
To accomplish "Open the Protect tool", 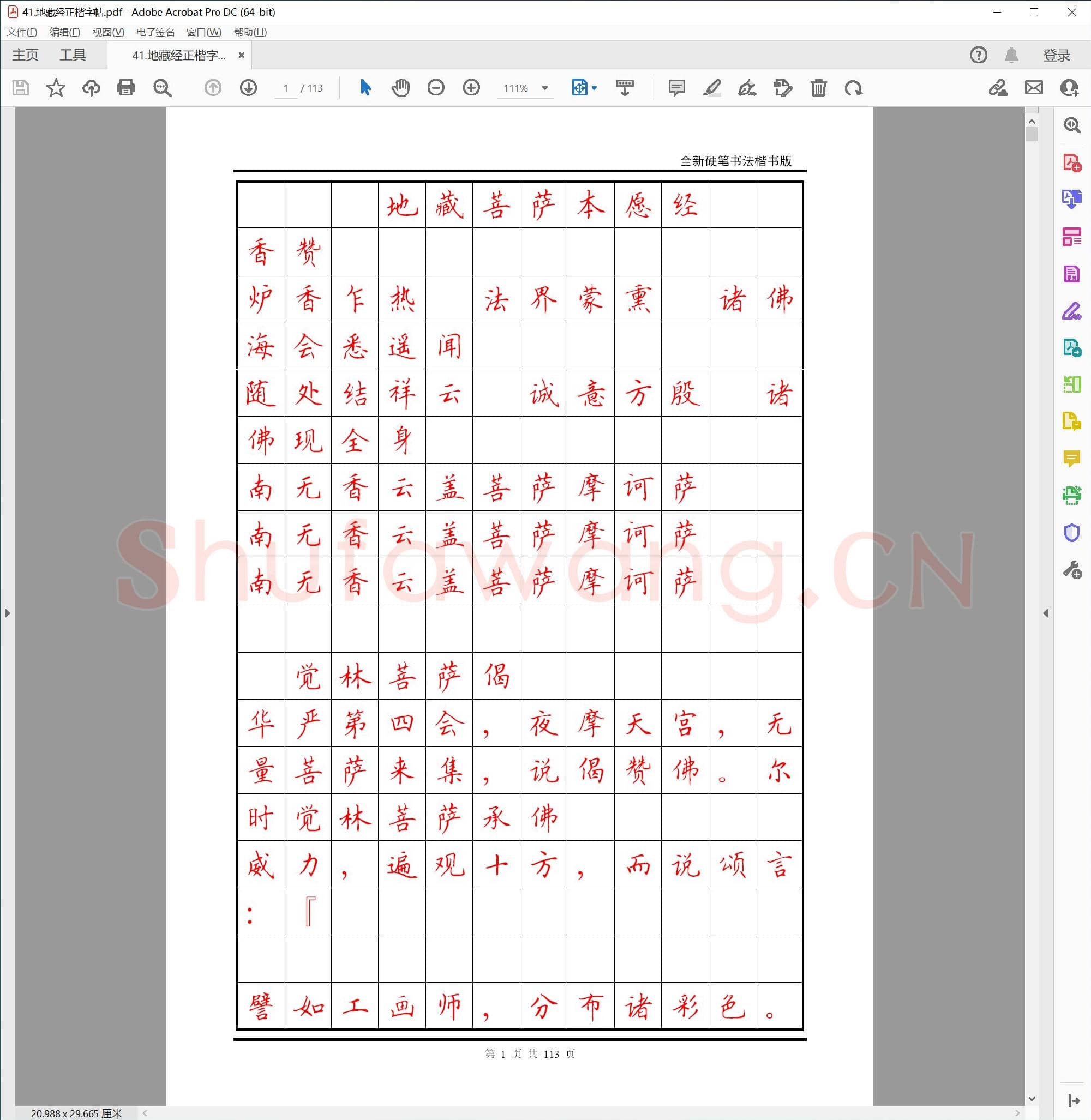I will (x=1071, y=533).
